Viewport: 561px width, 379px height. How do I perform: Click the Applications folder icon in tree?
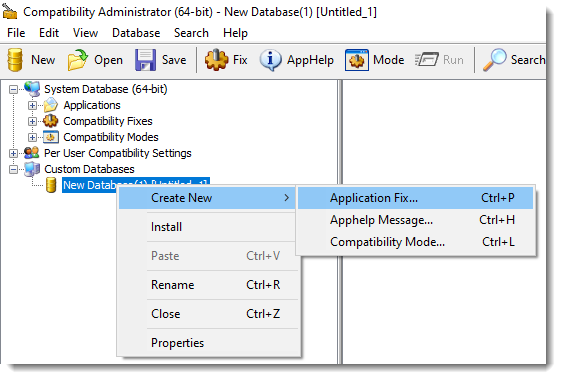click(x=50, y=105)
